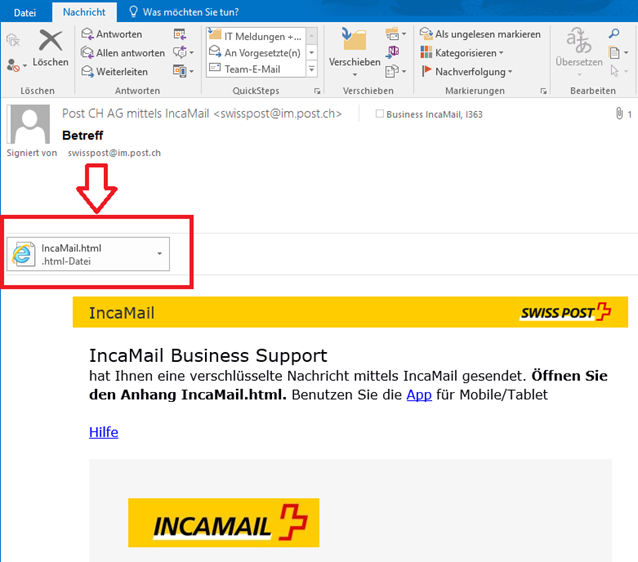The width and height of the screenshot is (638, 562).
Task: Select Allen antworten in the ribbon
Action: point(122,53)
